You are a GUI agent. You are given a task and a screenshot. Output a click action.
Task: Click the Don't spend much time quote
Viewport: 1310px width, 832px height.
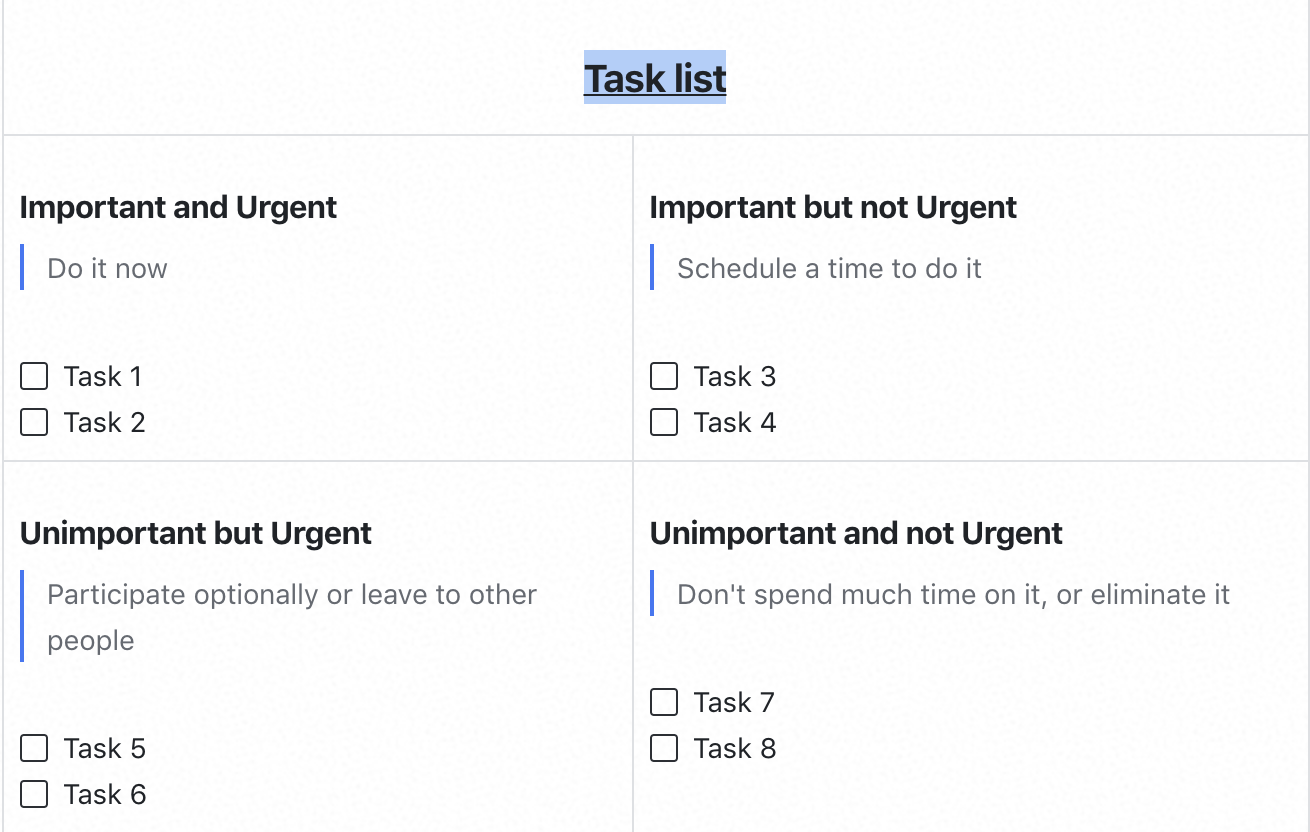[x=953, y=594]
